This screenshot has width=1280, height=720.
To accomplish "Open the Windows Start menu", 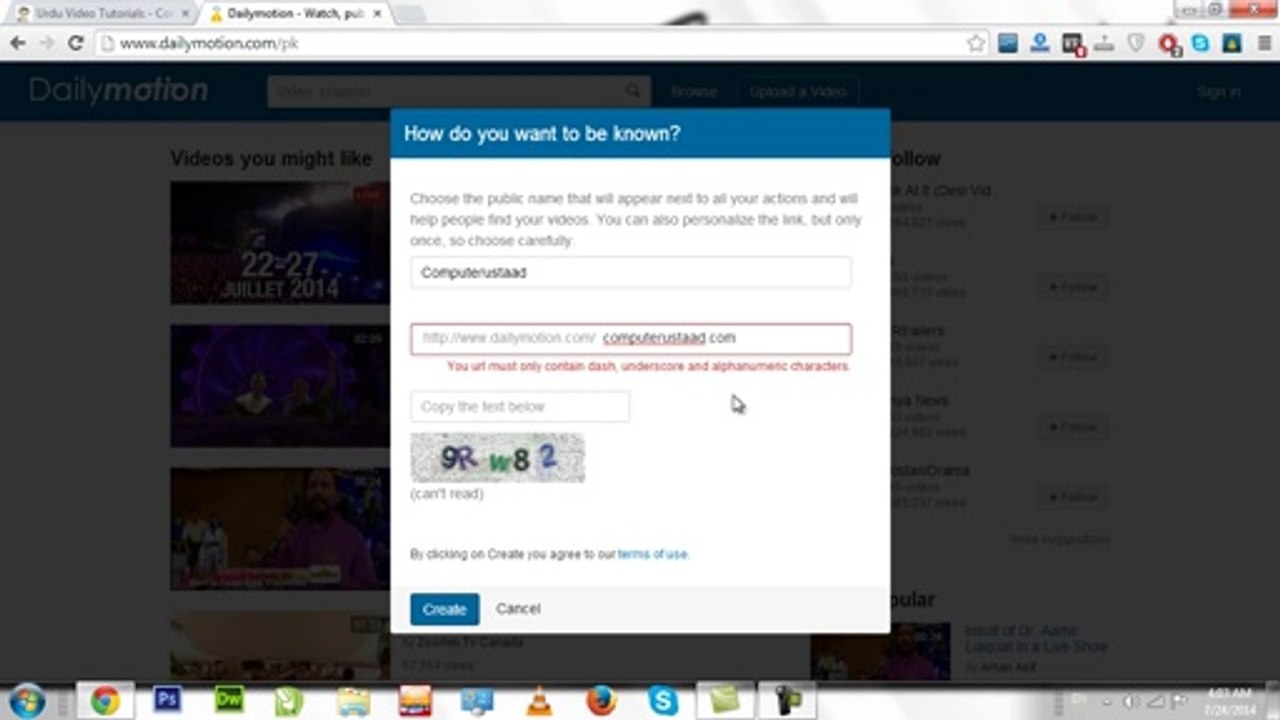I will [27, 700].
